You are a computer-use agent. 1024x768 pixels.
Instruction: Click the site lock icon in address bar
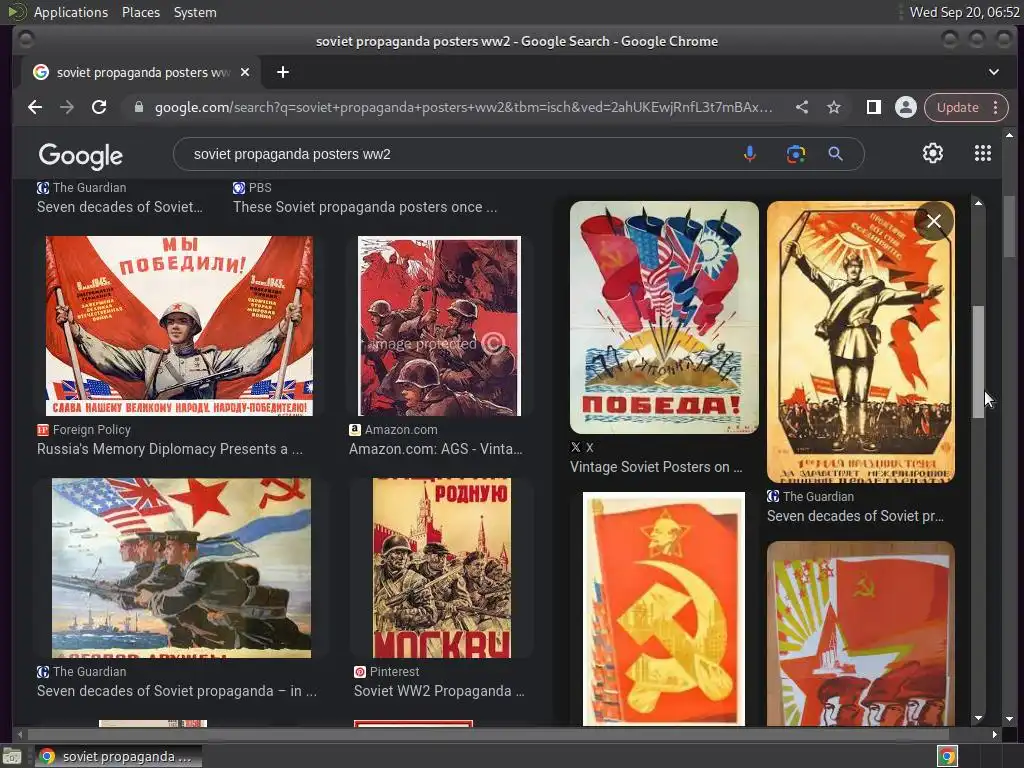click(138, 107)
